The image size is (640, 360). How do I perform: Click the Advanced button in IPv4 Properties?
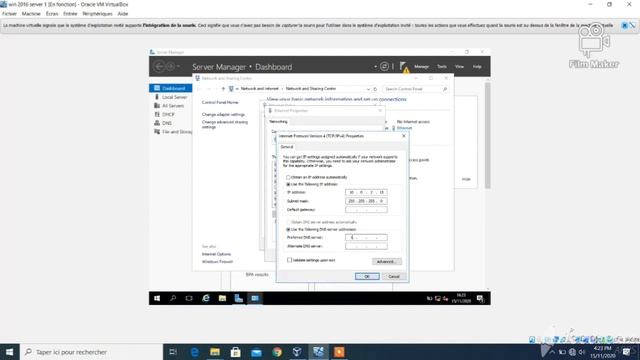pos(387,262)
